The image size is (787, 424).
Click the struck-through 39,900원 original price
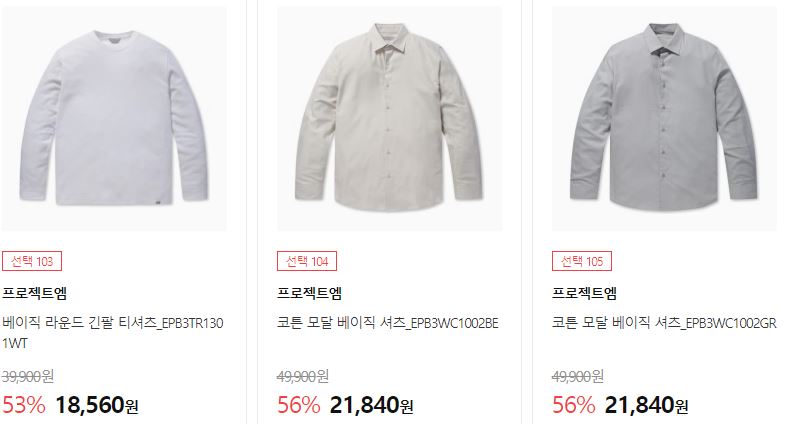tap(28, 376)
